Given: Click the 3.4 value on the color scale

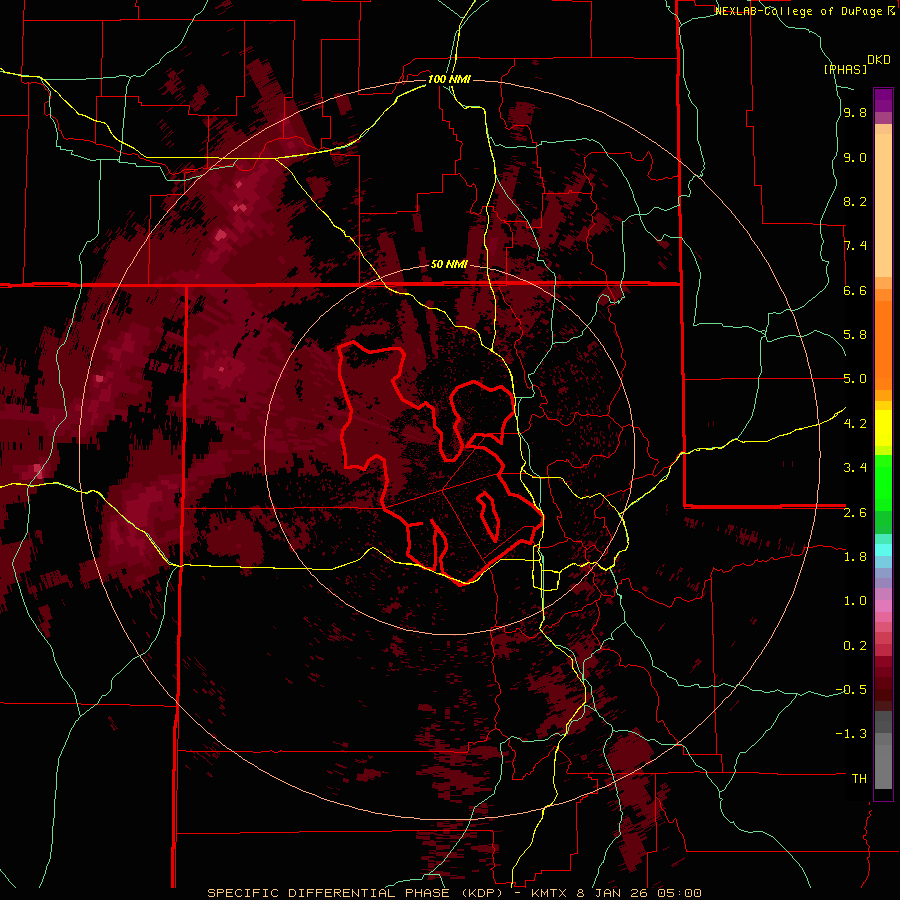Looking at the screenshot, I should (855, 468).
